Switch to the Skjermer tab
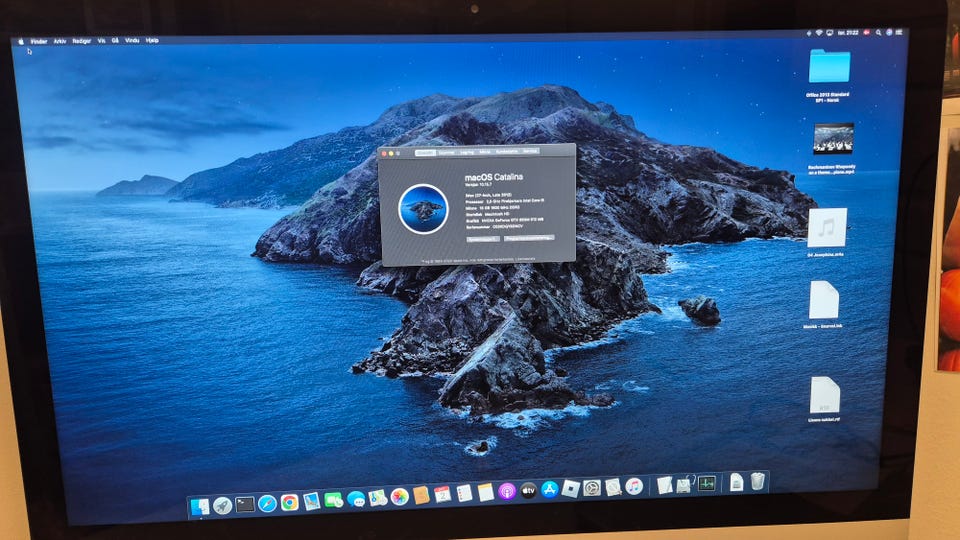Image resolution: width=960 pixels, height=540 pixels. [x=446, y=151]
